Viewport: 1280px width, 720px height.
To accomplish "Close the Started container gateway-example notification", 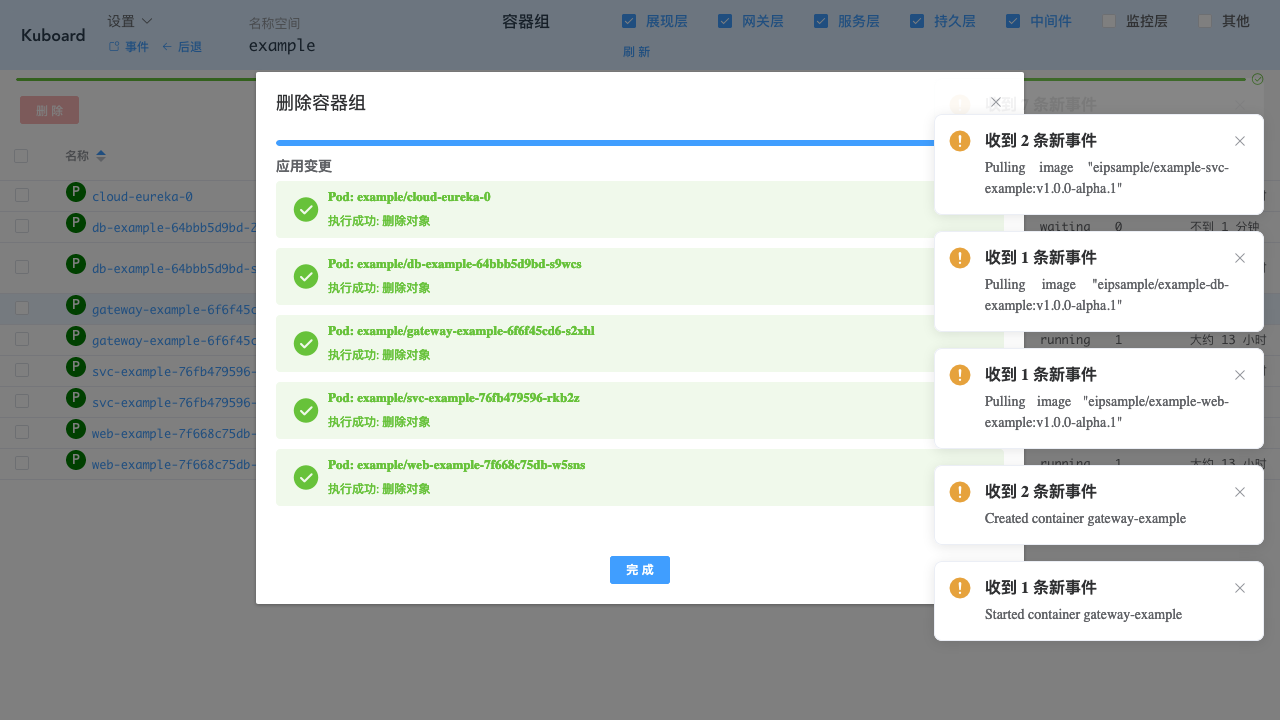I will coord(1240,588).
